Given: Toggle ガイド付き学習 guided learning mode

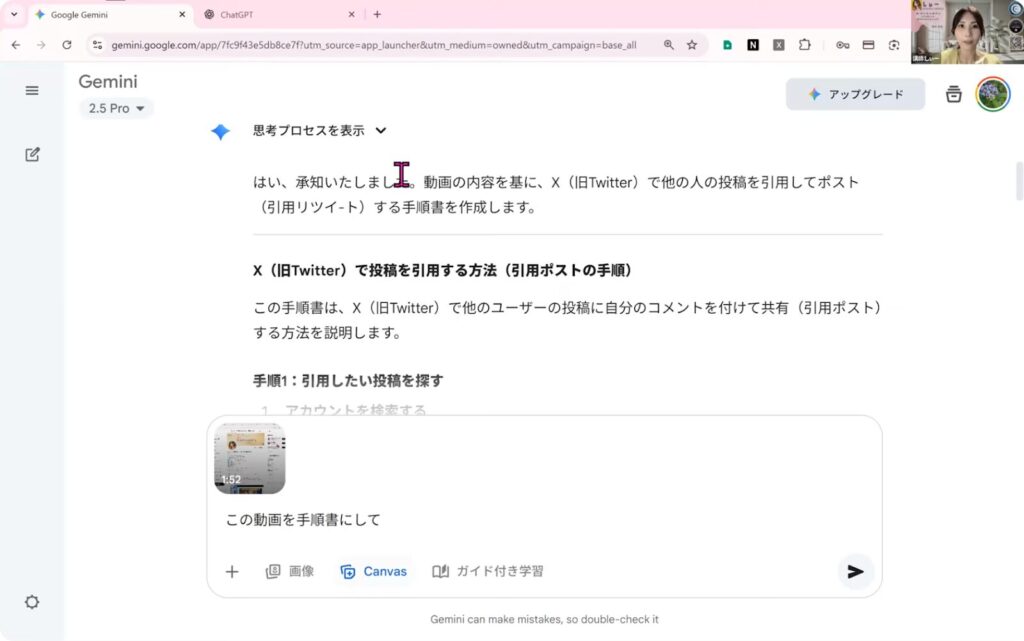Looking at the screenshot, I should [488, 571].
